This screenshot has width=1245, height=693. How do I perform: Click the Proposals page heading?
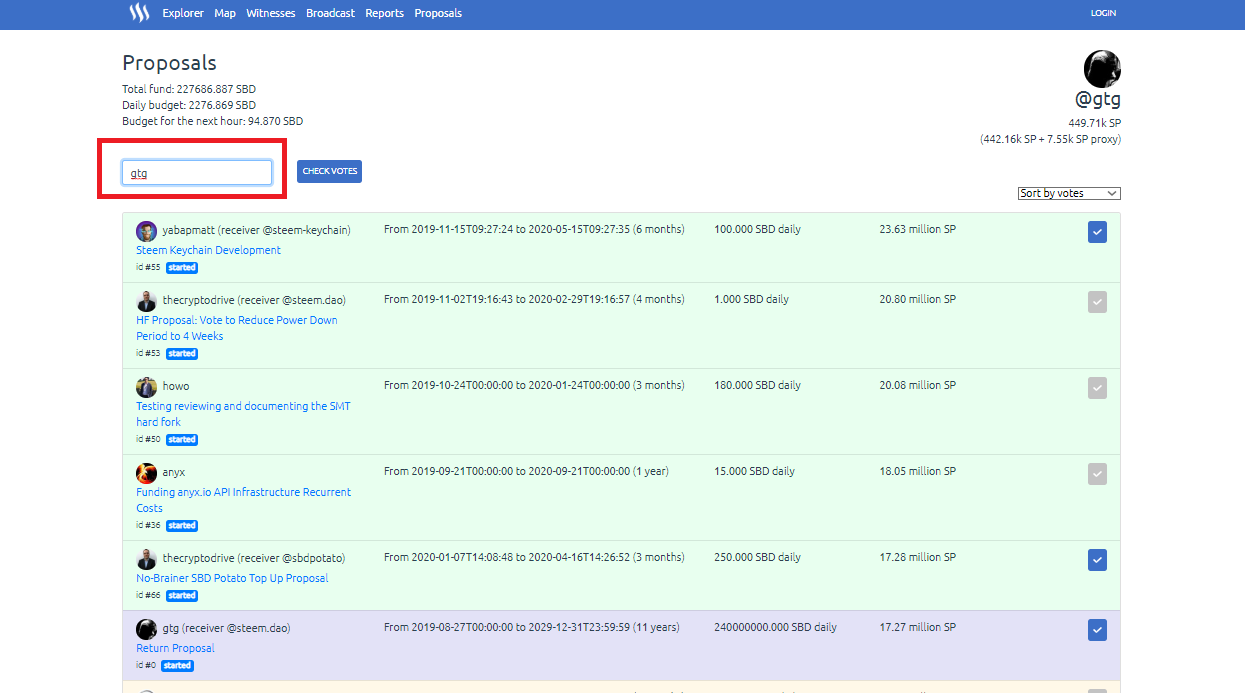click(169, 63)
